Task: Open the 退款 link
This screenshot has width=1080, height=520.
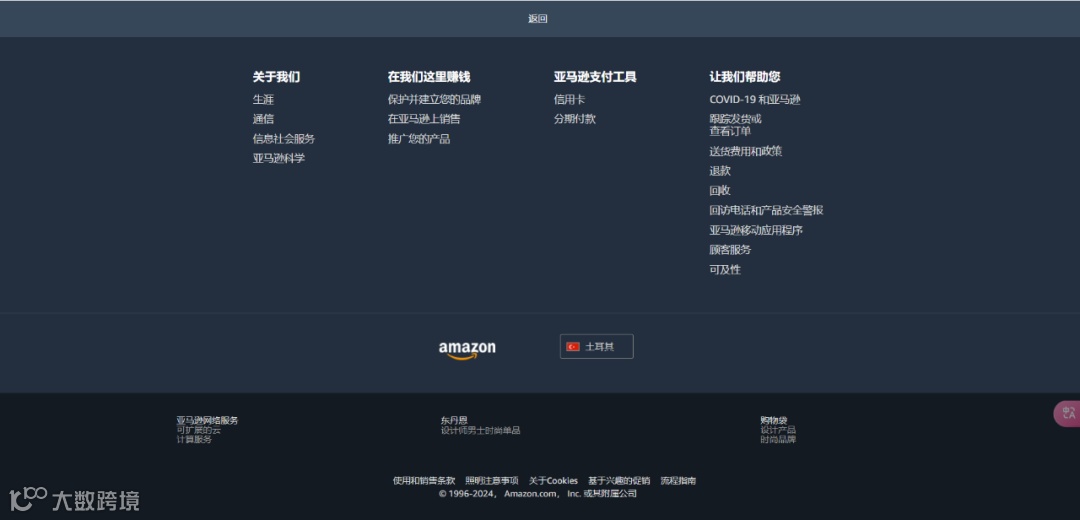Action: tap(720, 171)
